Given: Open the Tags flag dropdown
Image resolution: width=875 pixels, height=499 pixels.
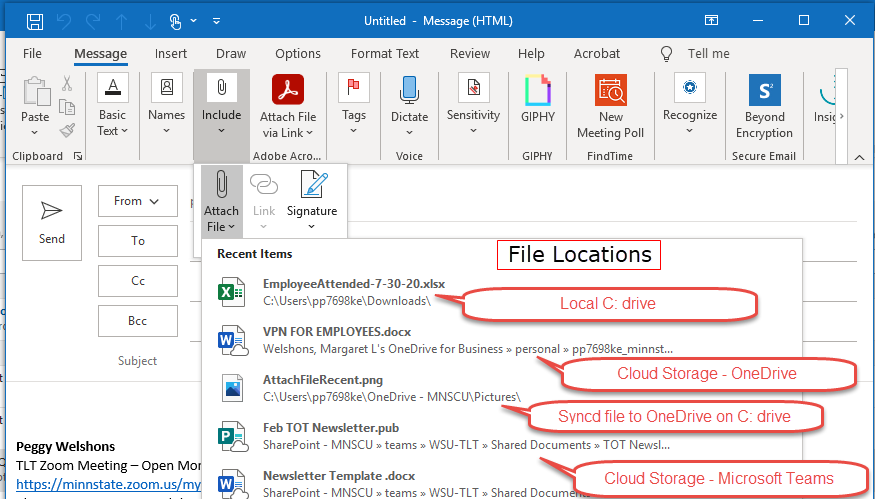Looking at the screenshot, I should pos(354,105).
